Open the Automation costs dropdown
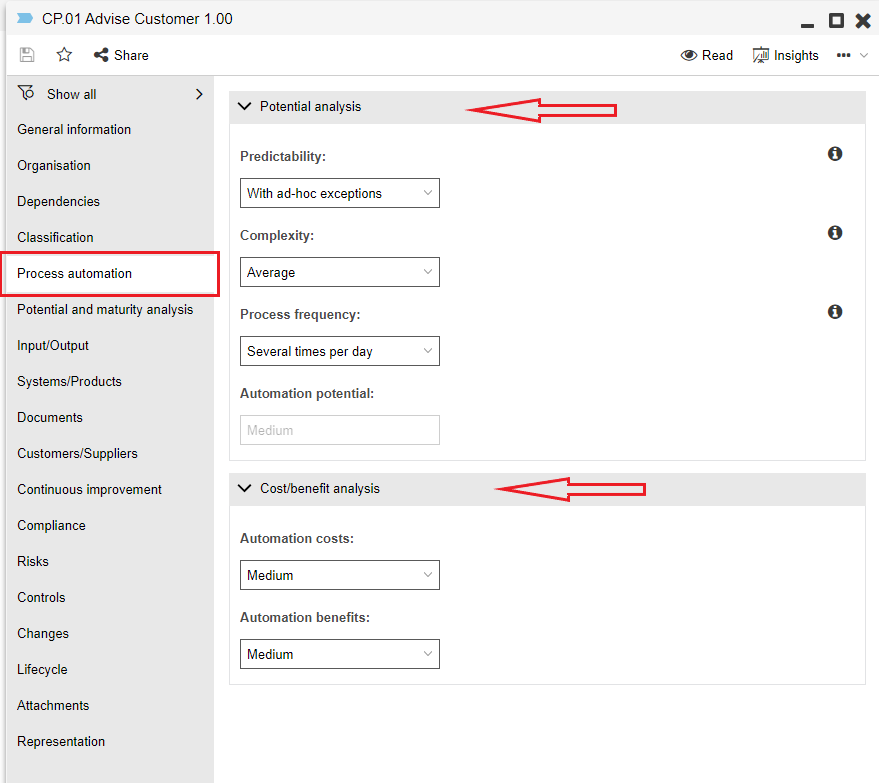 click(340, 575)
